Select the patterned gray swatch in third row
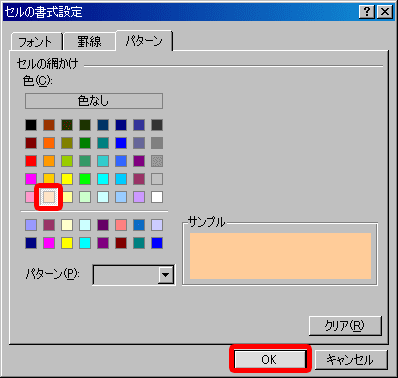 157,161
